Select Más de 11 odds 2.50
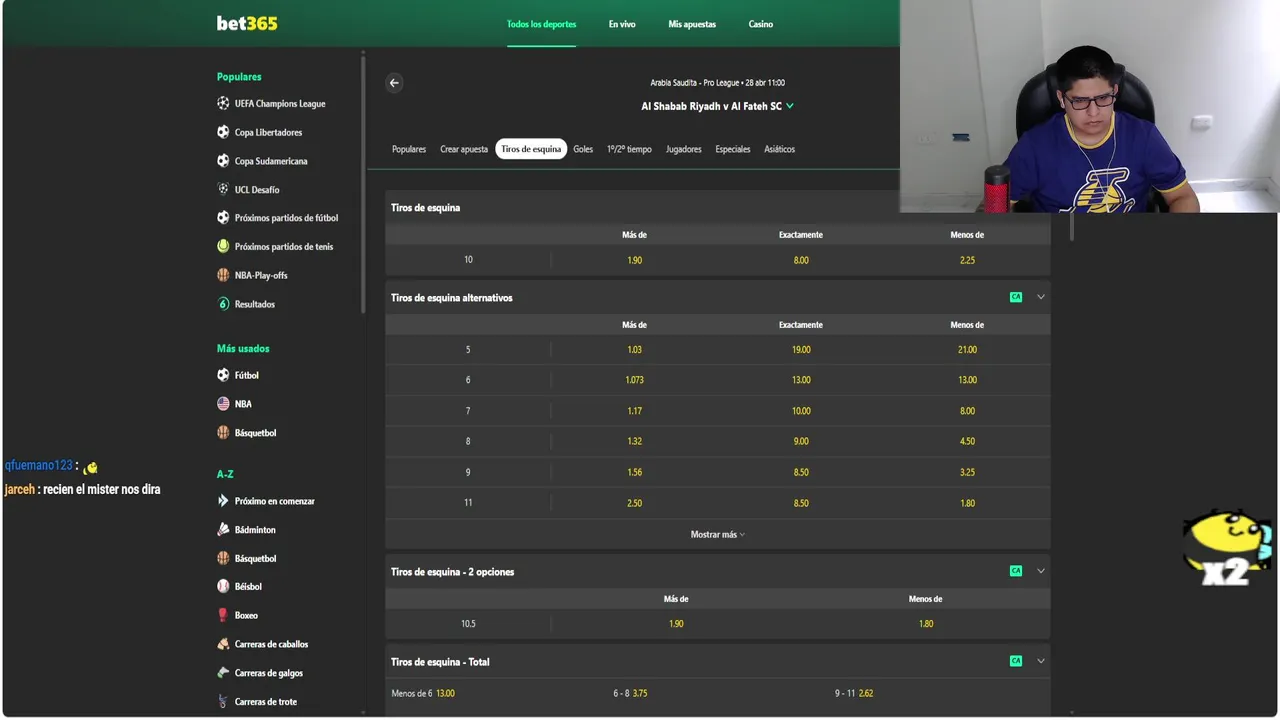This screenshot has height=720, width=1280. pyautogui.click(x=634, y=503)
